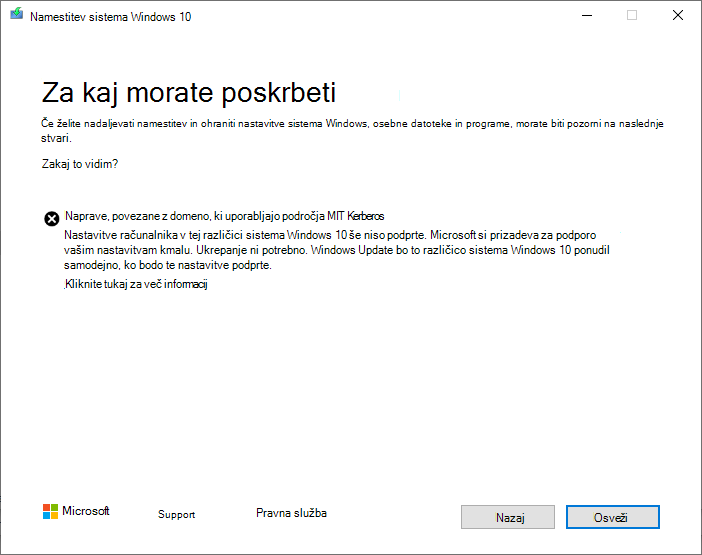Click the Windows 10 setup title bar icon

[17, 14]
